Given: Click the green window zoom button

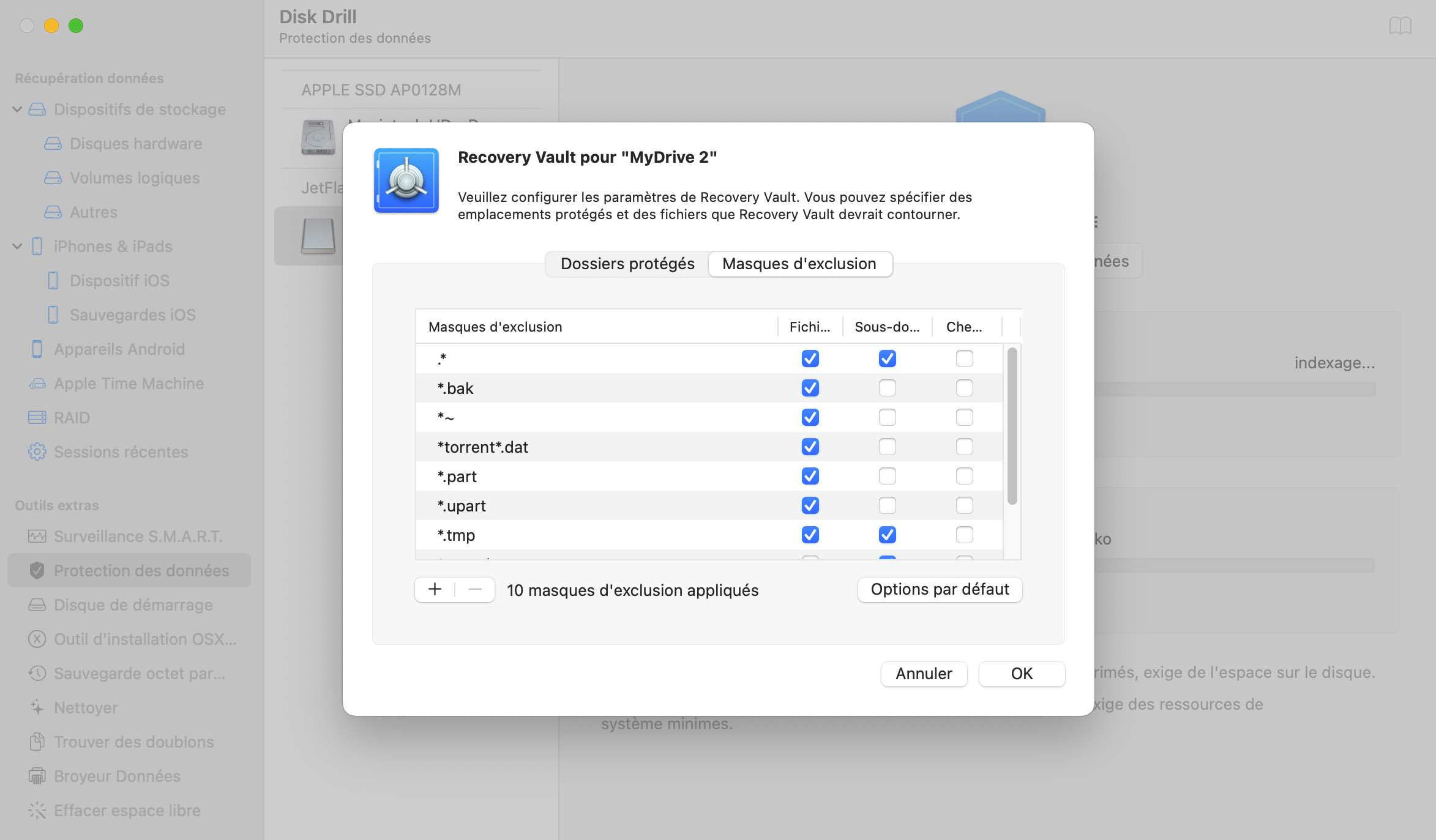Looking at the screenshot, I should click(x=76, y=26).
